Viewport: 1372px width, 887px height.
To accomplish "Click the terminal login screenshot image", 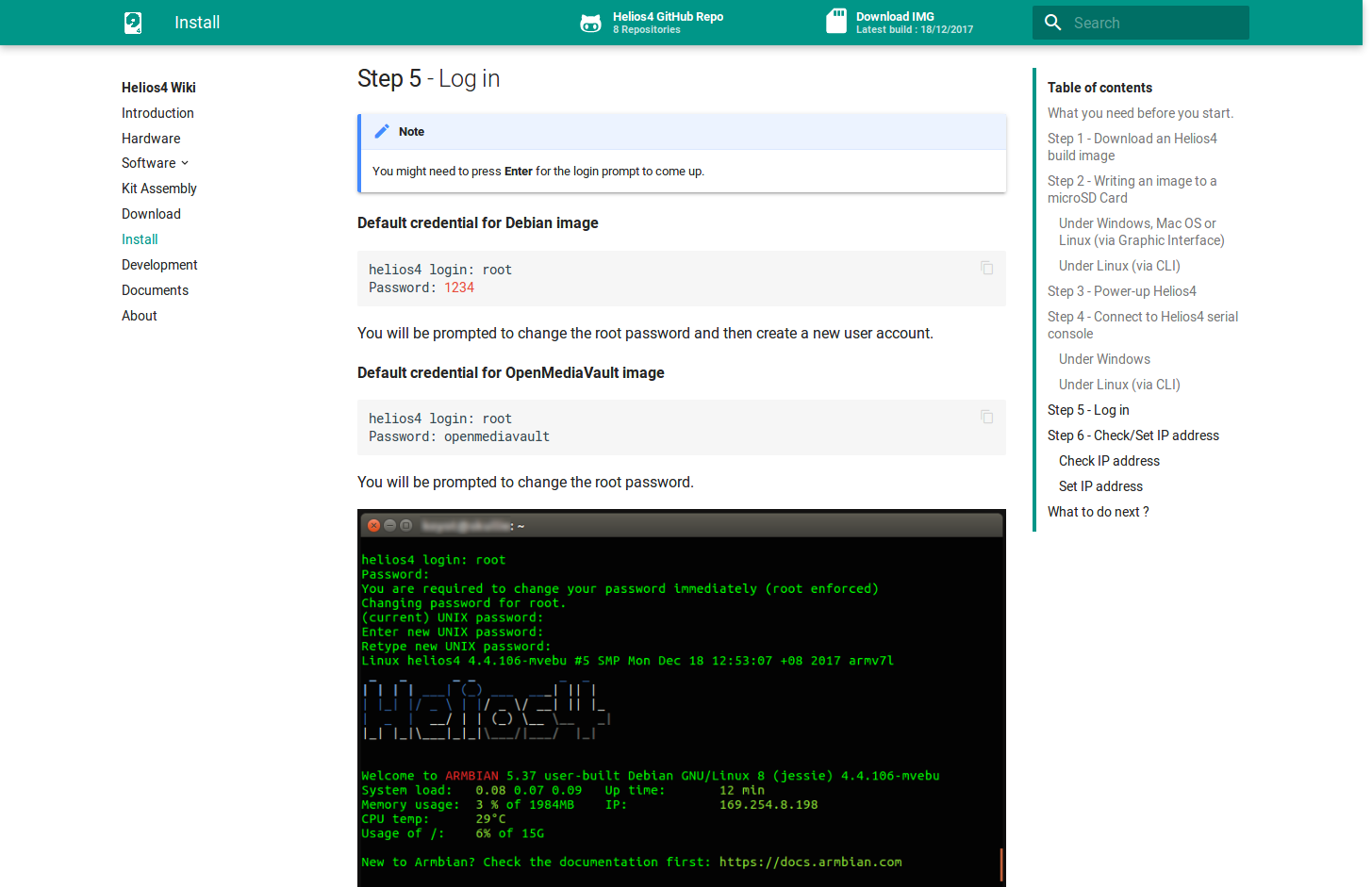I will tap(682, 698).
